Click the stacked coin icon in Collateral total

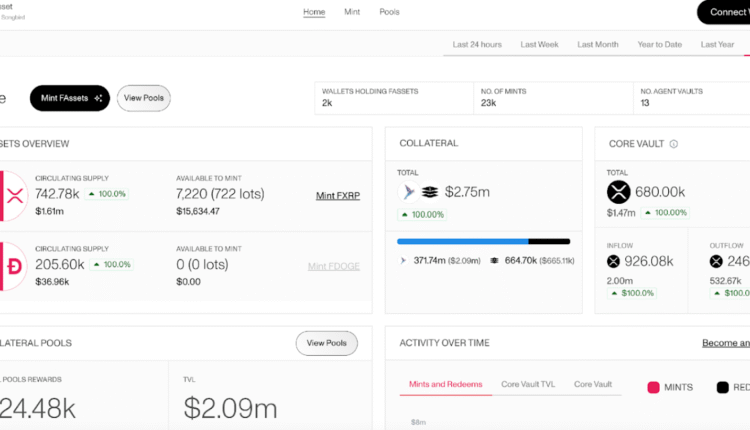click(x=431, y=192)
